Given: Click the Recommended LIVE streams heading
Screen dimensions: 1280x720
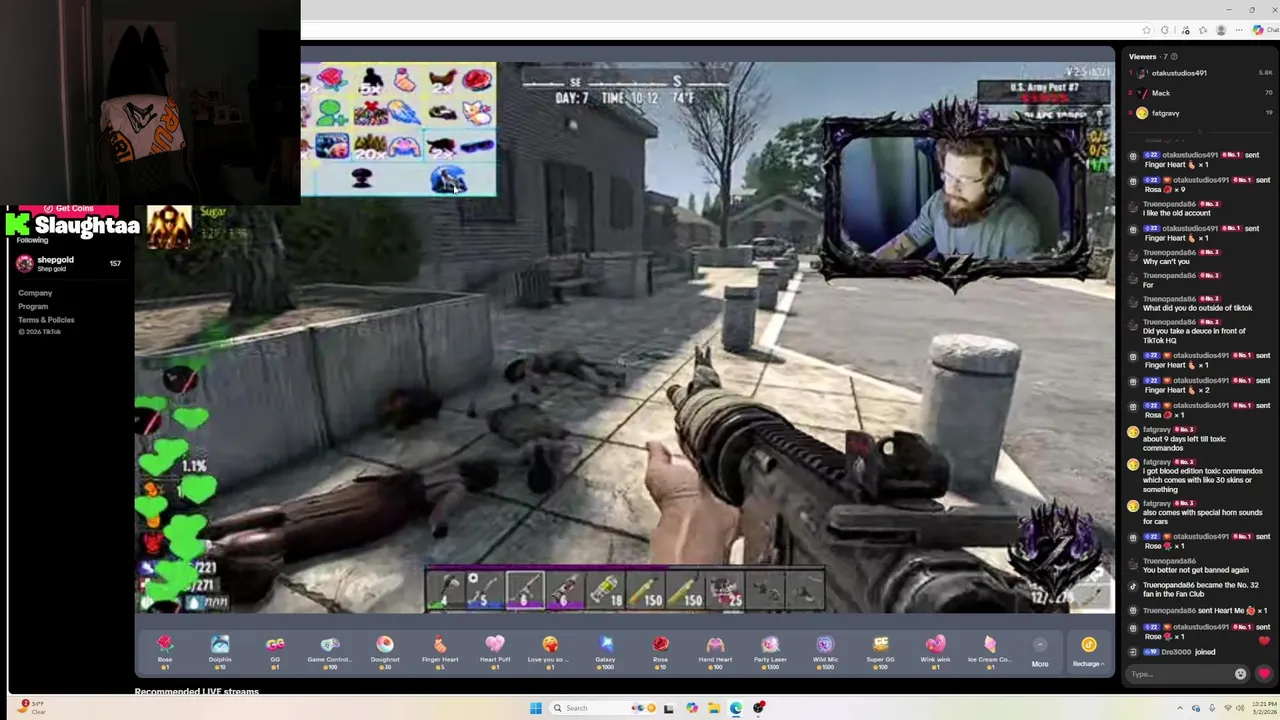Looking at the screenshot, I should tap(197, 691).
